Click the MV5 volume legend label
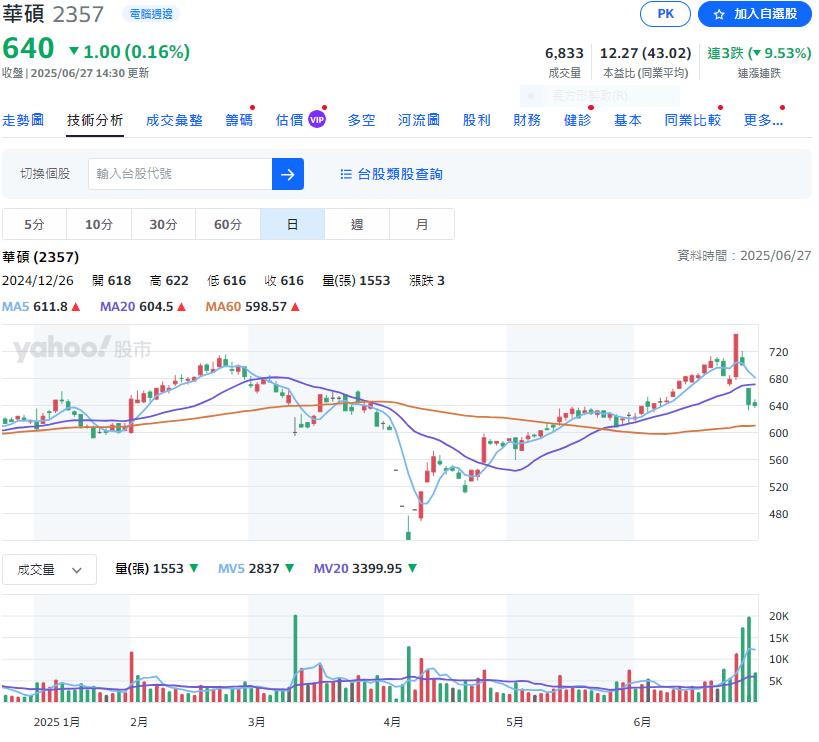The height and width of the screenshot is (742, 819). coord(231,568)
